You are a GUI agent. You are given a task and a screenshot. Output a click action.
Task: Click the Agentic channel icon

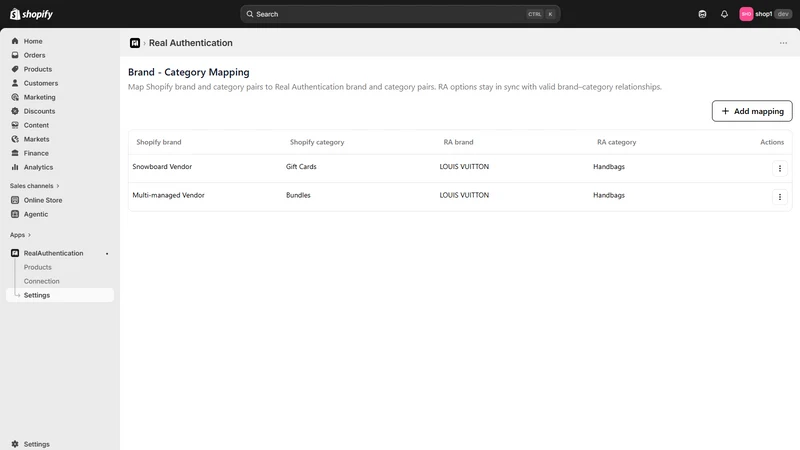[x=15, y=214]
